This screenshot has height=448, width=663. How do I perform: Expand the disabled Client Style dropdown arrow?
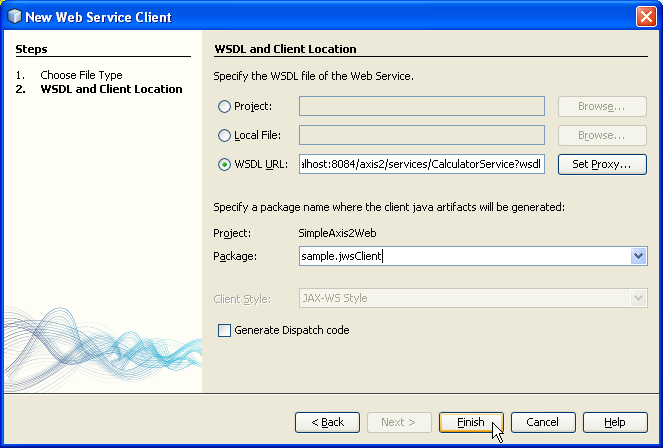pos(638,298)
